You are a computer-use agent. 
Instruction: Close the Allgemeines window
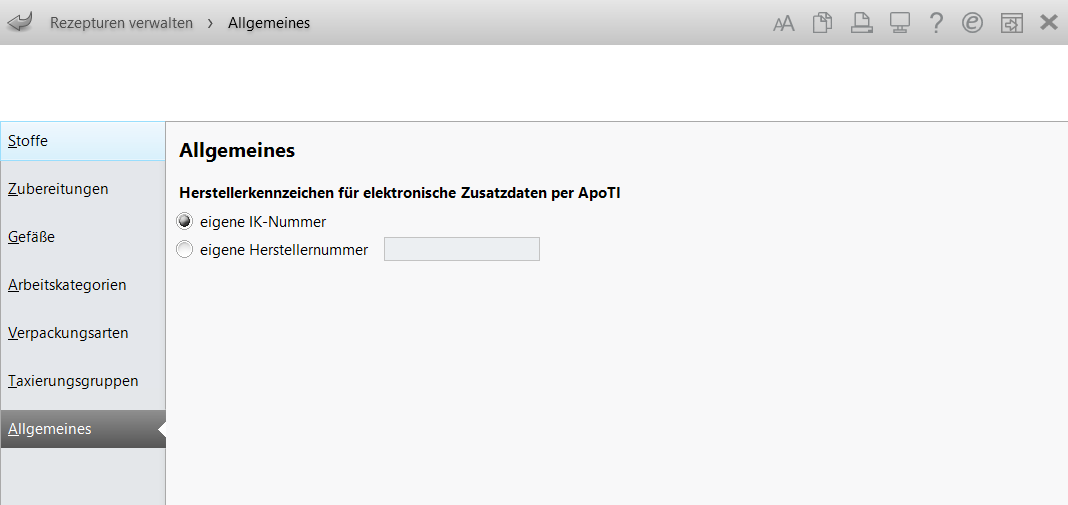click(x=1049, y=23)
